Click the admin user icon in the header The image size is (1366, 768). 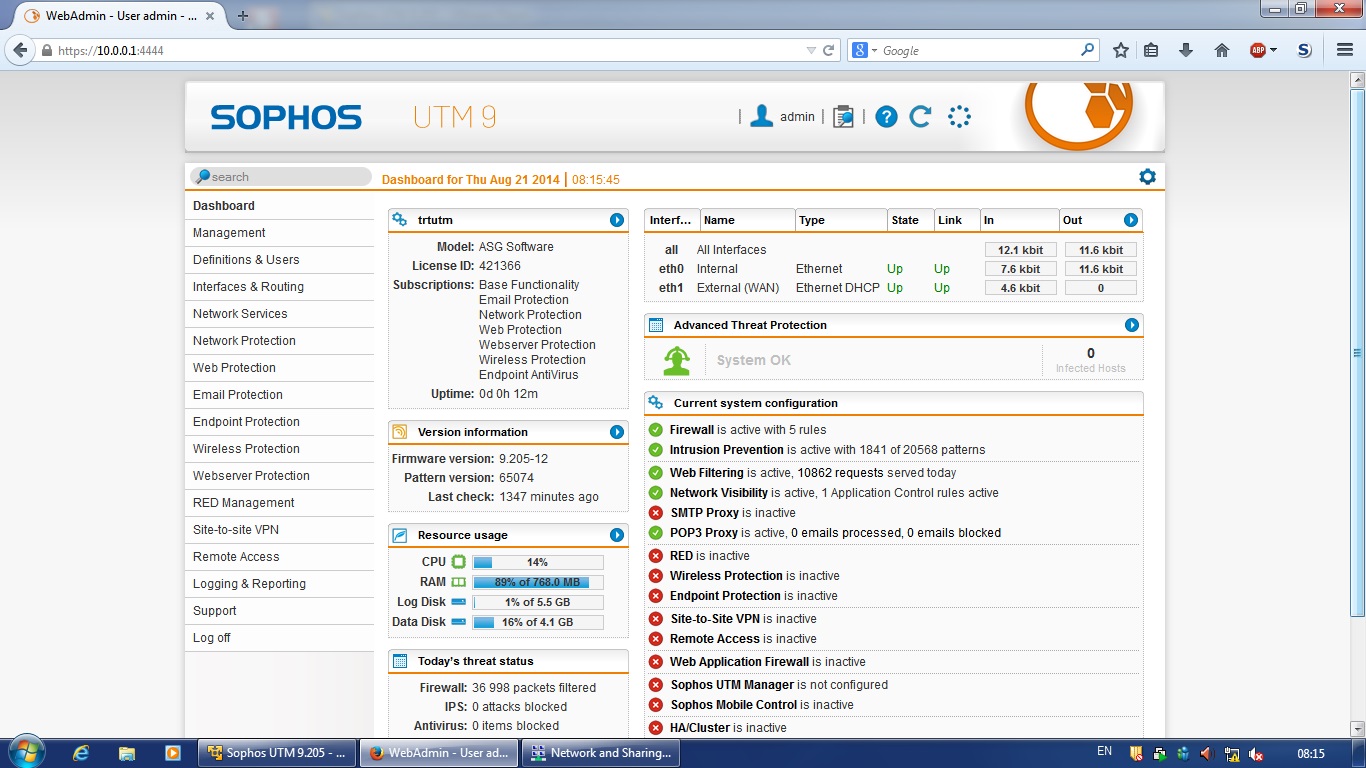click(762, 117)
